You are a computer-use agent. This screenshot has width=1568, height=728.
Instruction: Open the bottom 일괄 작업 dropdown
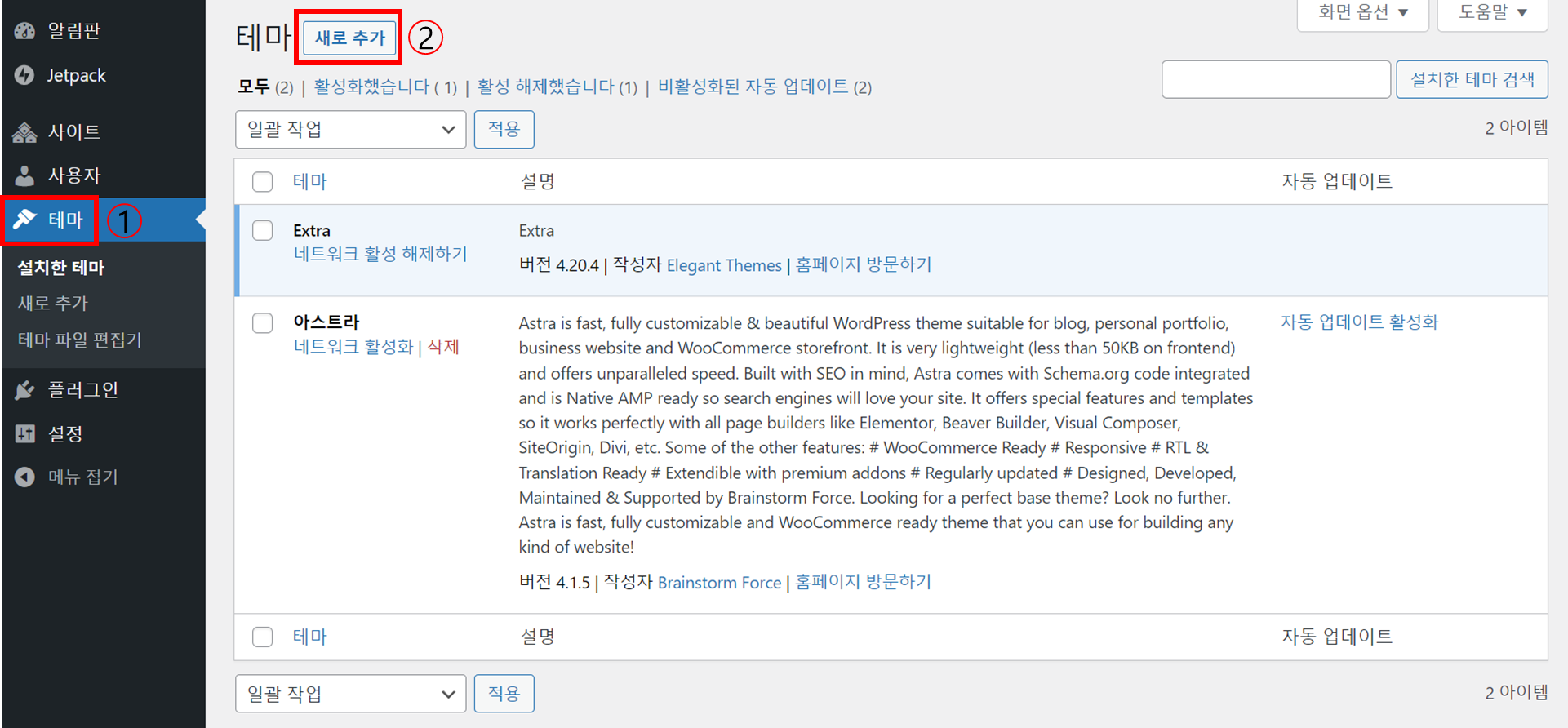click(350, 694)
